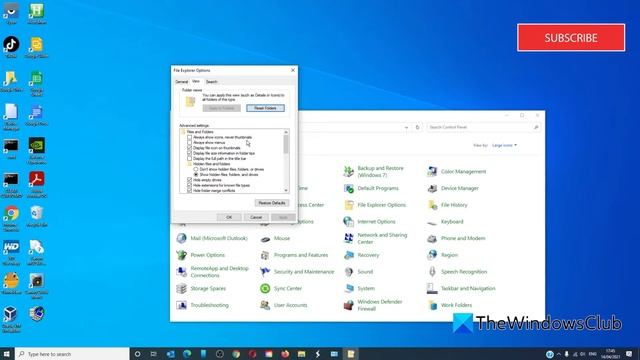Open Mouse settings
Screen dimensions: 640x360
click(275, 238)
